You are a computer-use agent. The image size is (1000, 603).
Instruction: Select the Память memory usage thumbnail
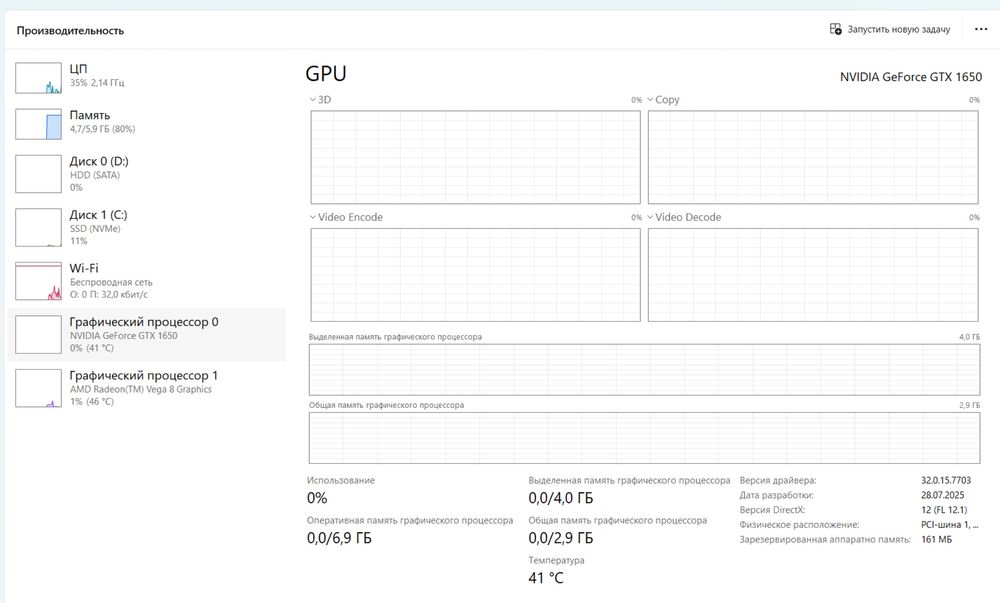[x=39, y=124]
